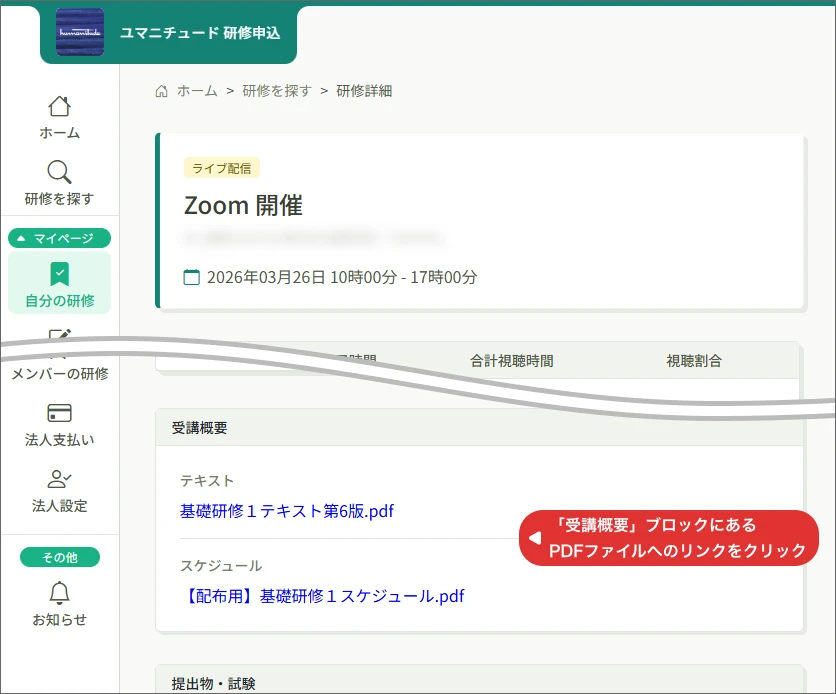Click the ライブ配信 badge
Viewport: 836px width, 694px height.
point(221,168)
